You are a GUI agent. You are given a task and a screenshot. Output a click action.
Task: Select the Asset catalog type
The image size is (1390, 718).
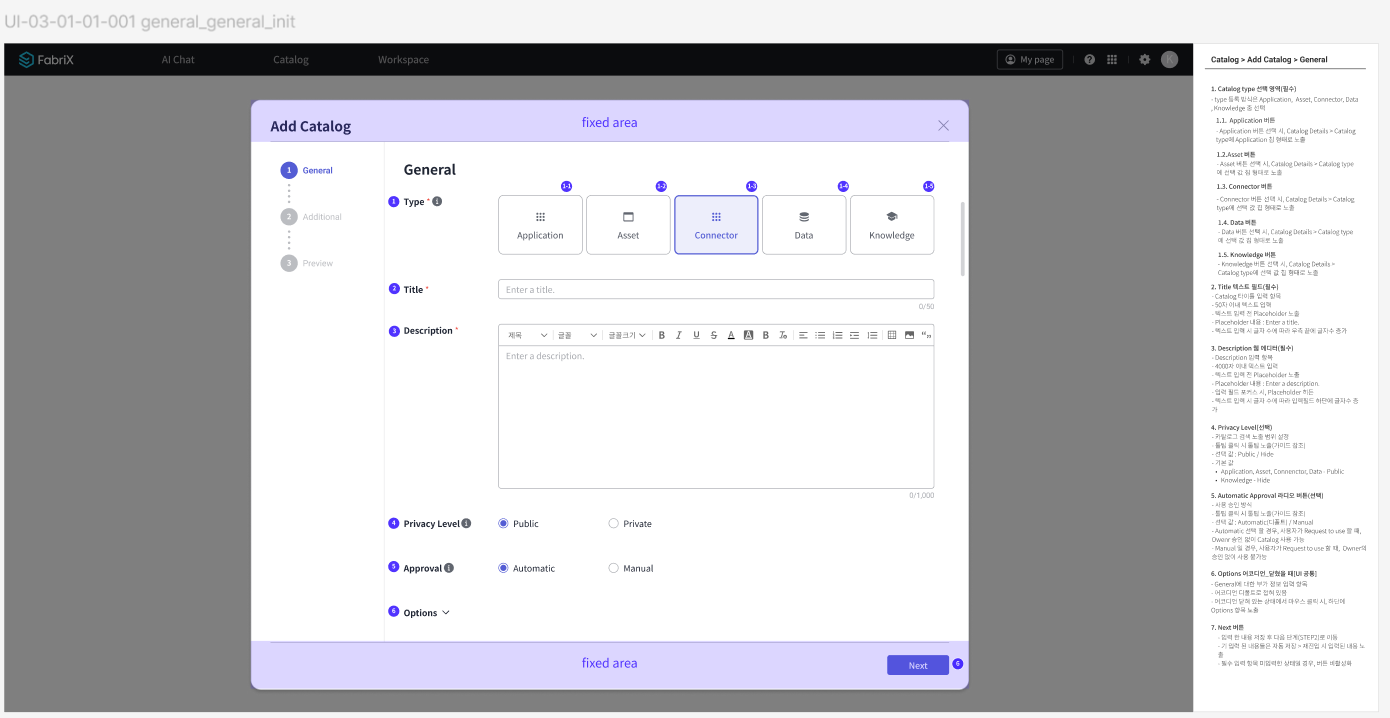(x=628, y=225)
